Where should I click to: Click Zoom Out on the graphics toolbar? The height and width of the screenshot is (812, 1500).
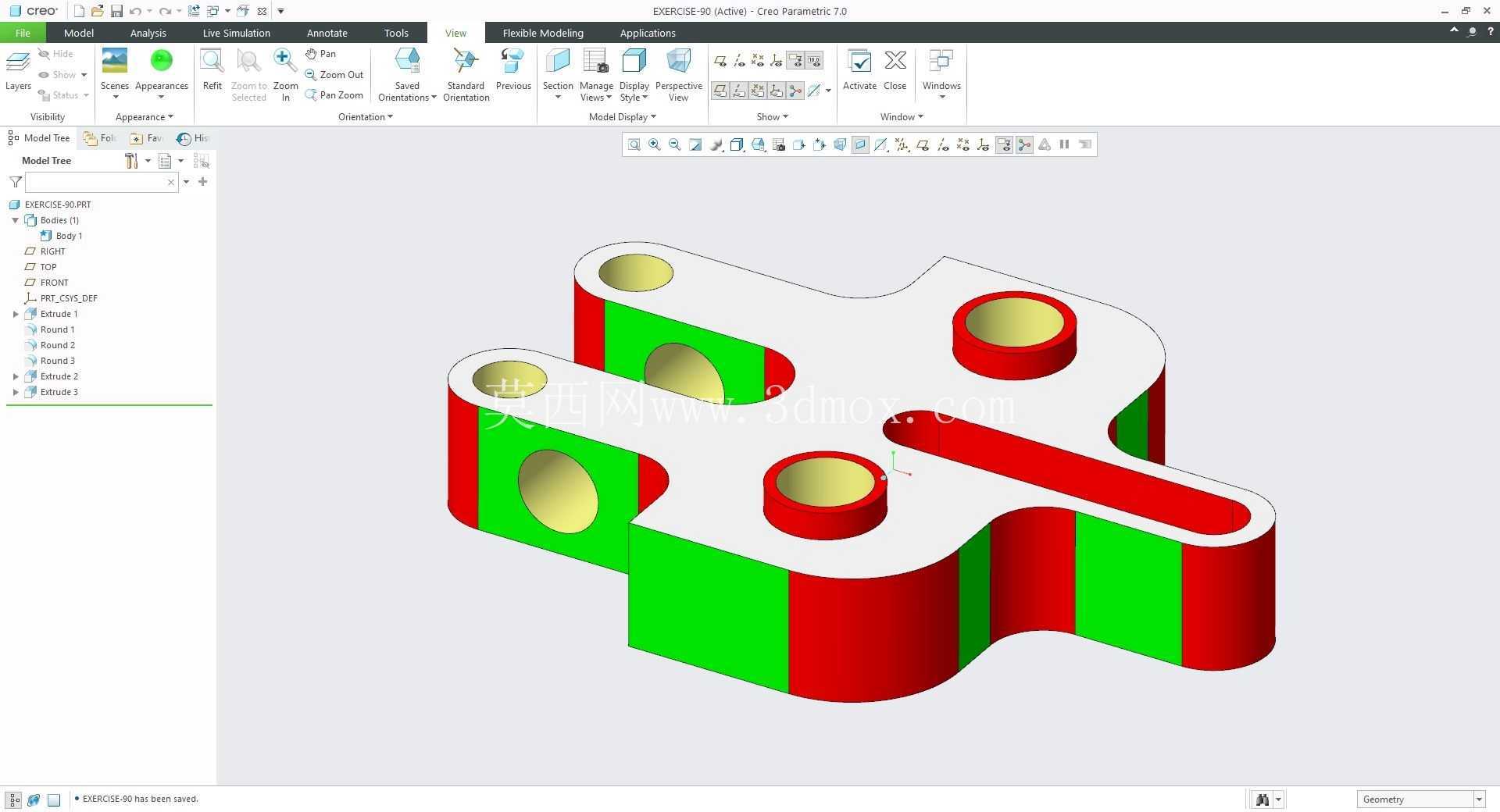pyautogui.click(x=675, y=144)
